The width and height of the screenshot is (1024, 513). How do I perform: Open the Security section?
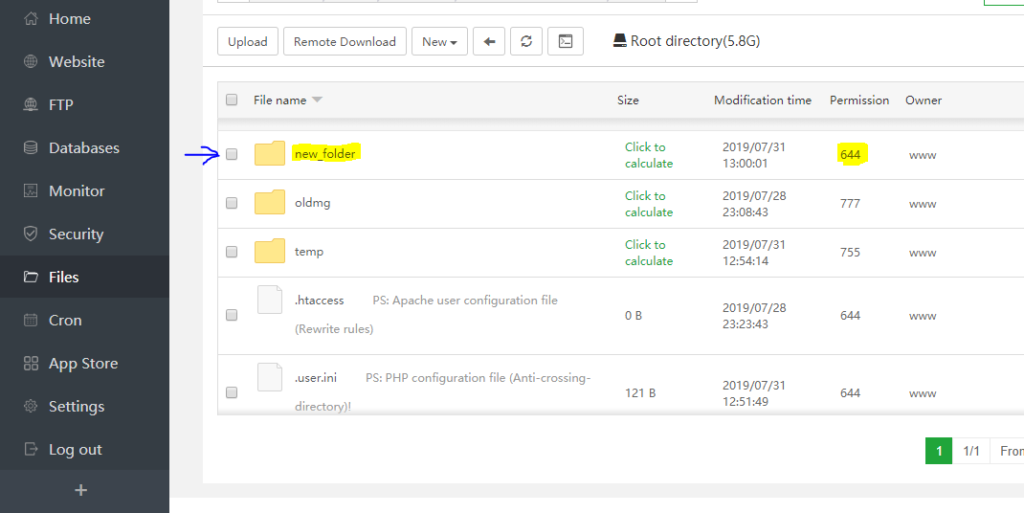coord(84,234)
